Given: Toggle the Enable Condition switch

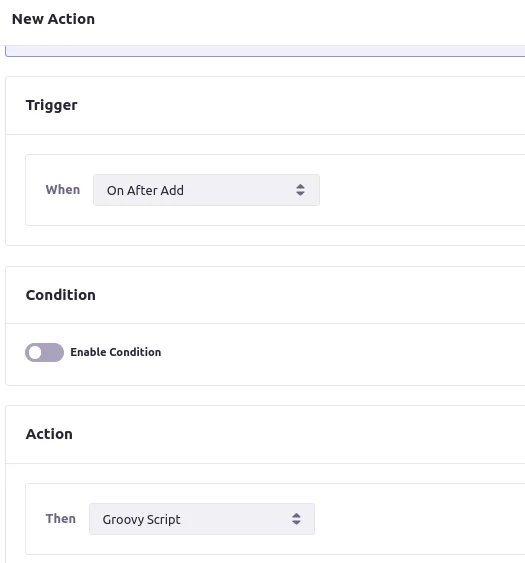Looking at the screenshot, I should (x=44, y=352).
